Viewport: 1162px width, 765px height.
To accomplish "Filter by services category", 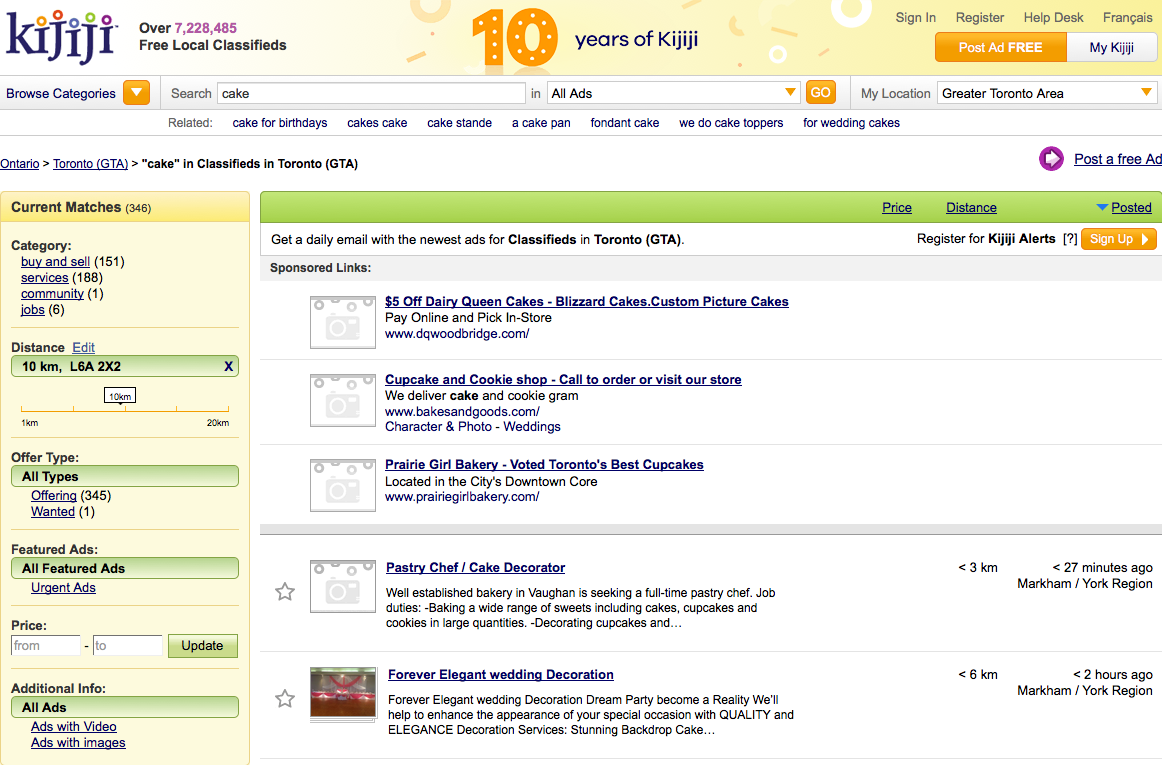I will tap(44, 278).
